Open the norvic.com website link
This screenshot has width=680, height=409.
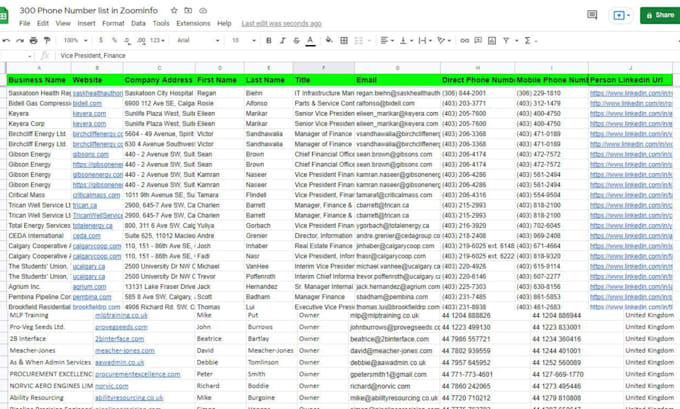click(x=111, y=386)
